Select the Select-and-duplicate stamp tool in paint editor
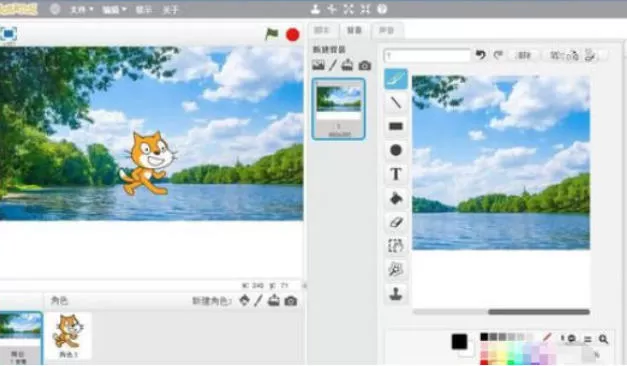The width and height of the screenshot is (627, 366). pyautogui.click(x=396, y=294)
